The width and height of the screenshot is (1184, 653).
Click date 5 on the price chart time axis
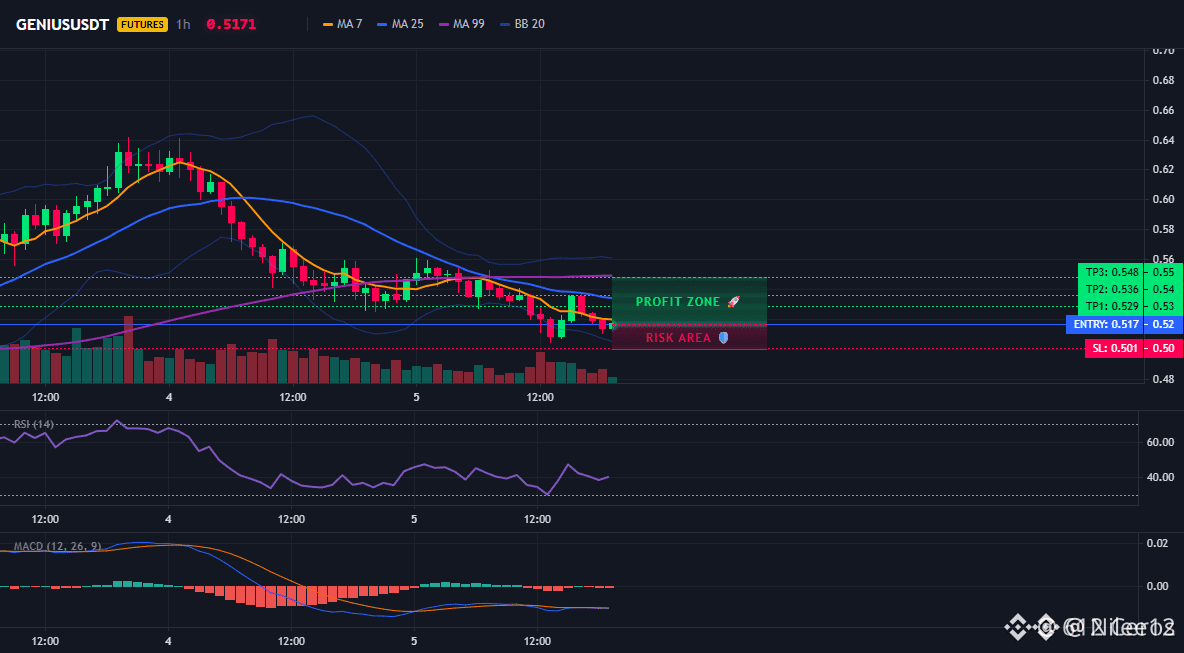(416, 397)
